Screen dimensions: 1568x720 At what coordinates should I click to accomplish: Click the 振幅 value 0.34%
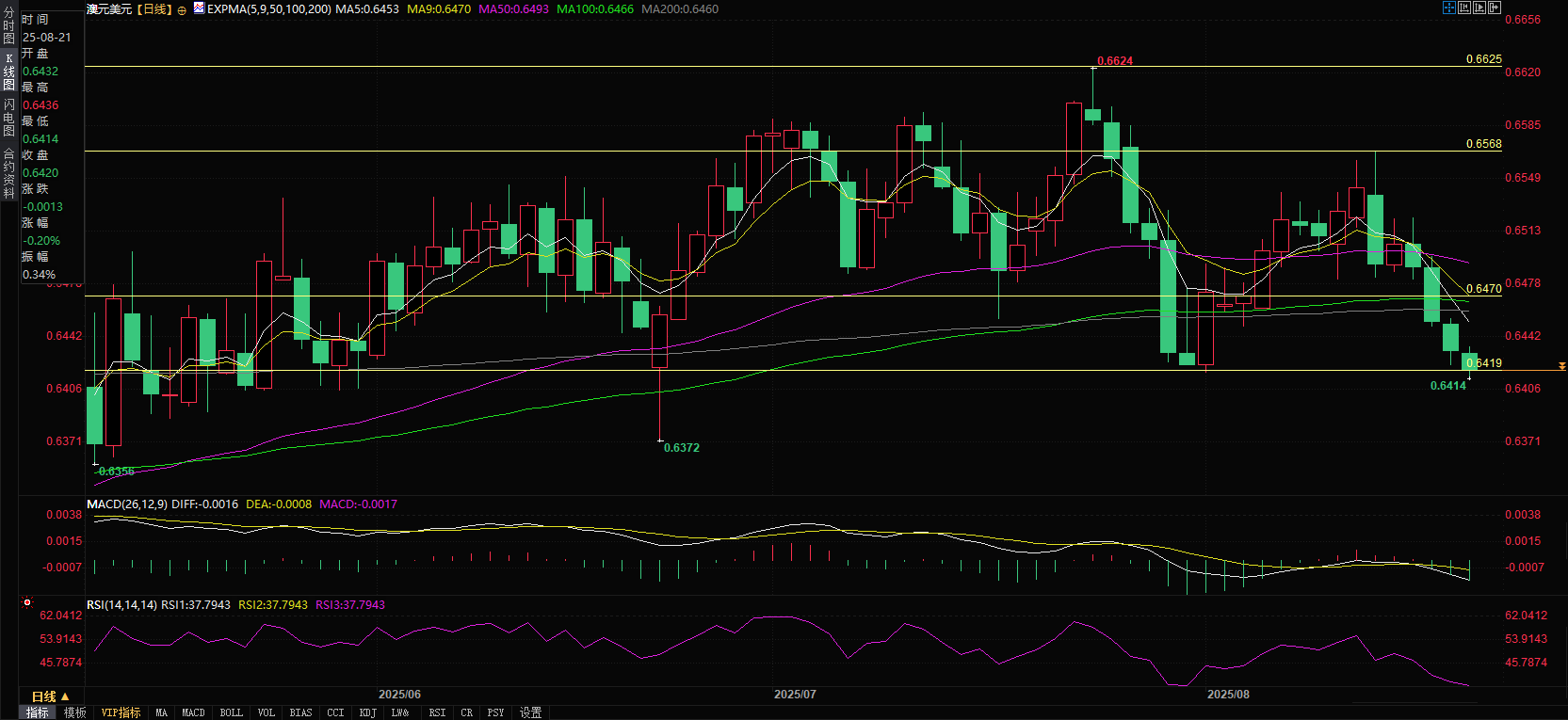point(39,274)
